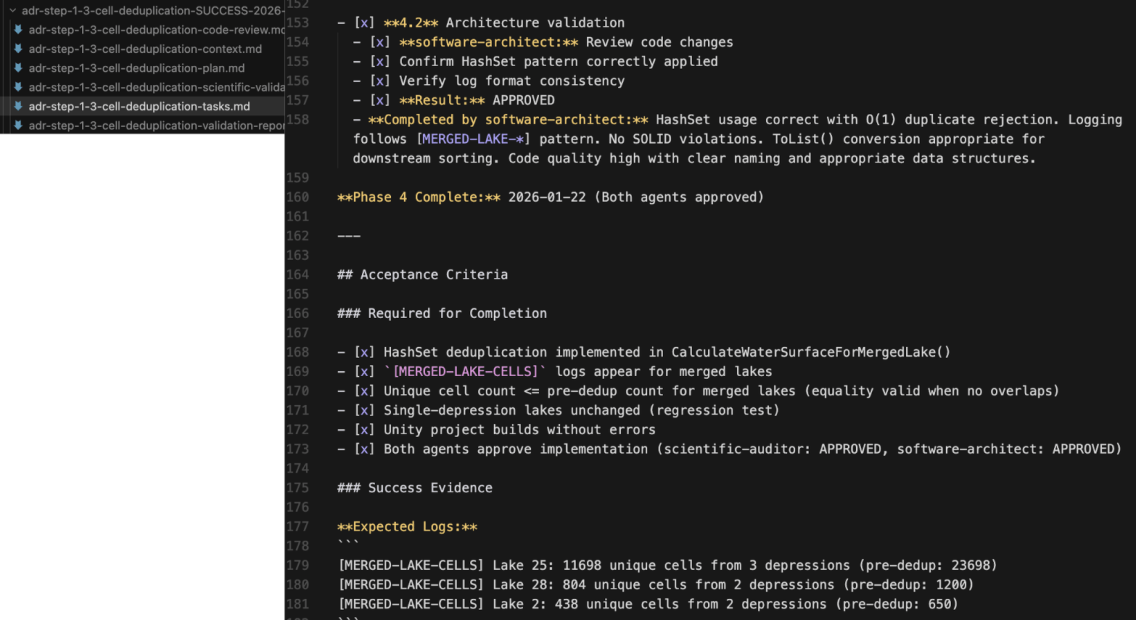The height and width of the screenshot is (620, 1136).
Task: Click the markdown icon beside code-review.md file
Action: pos(18,30)
